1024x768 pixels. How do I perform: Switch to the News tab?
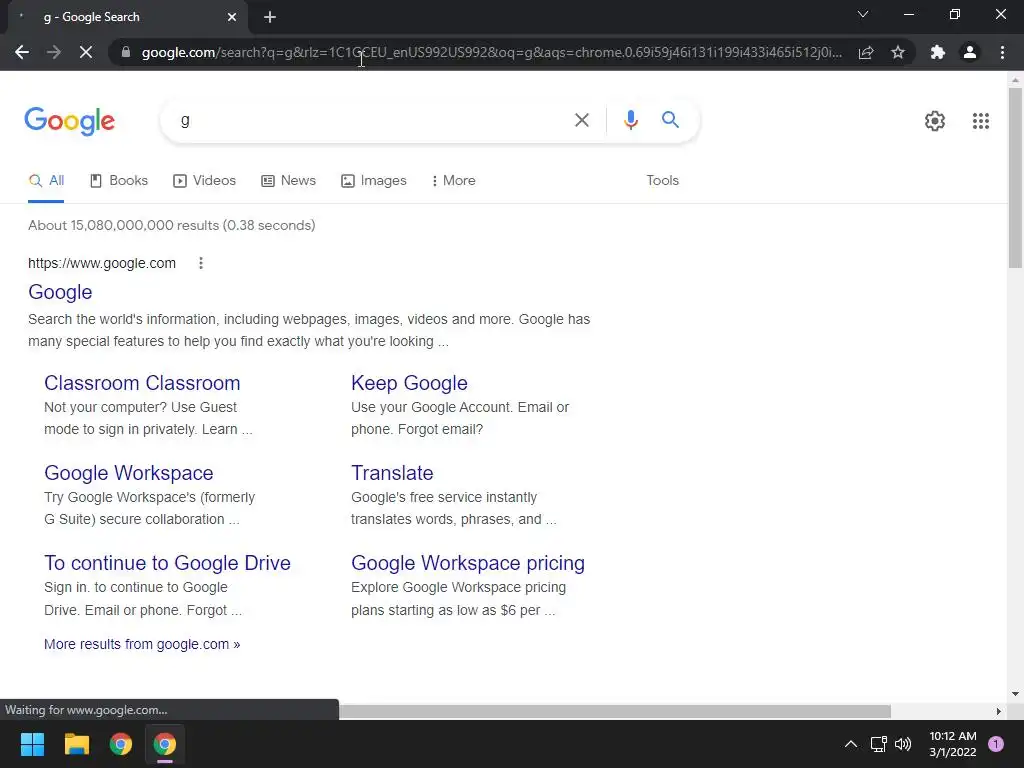coord(289,181)
